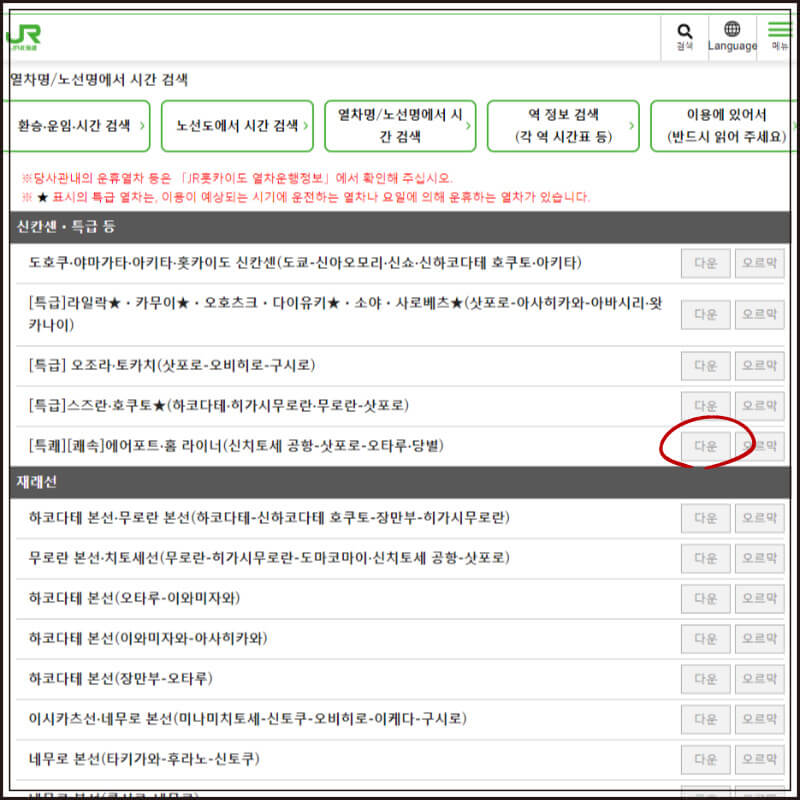The width and height of the screenshot is (800, 800).
Task: Click 다운 for 이시카츠선·네무로 본선 row
Action: point(705,719)
